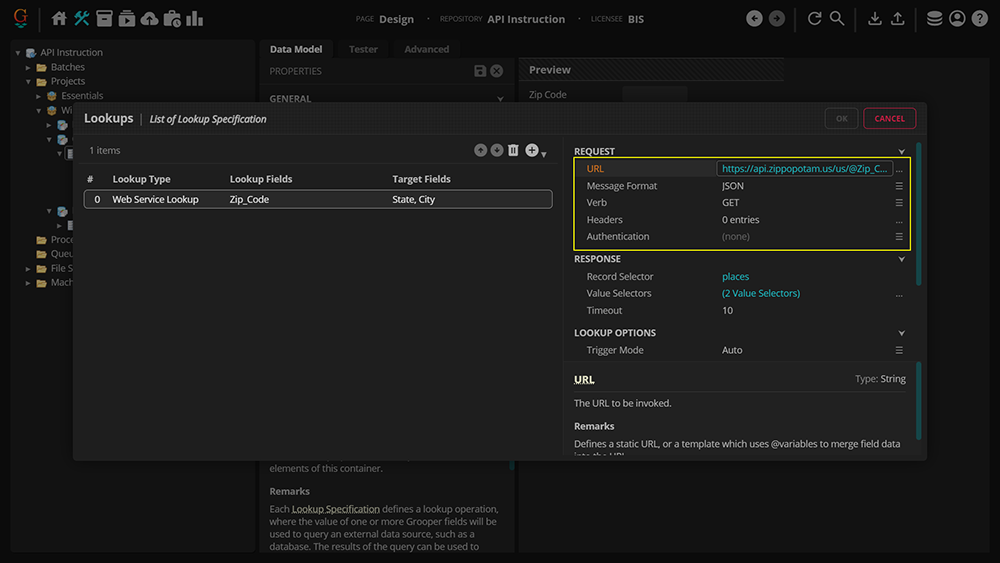Viewport: 1000px width, 563px height.
Task: Collapse the REQUEST section
Action: 901,152
